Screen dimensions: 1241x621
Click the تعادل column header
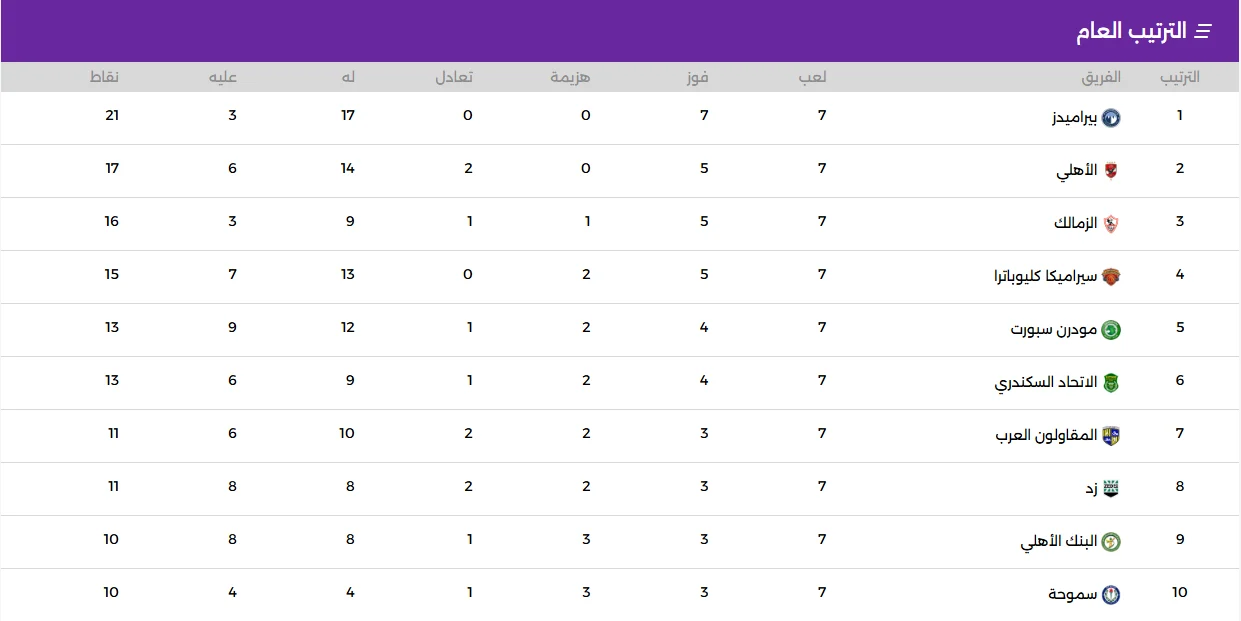tap(454, 77)
